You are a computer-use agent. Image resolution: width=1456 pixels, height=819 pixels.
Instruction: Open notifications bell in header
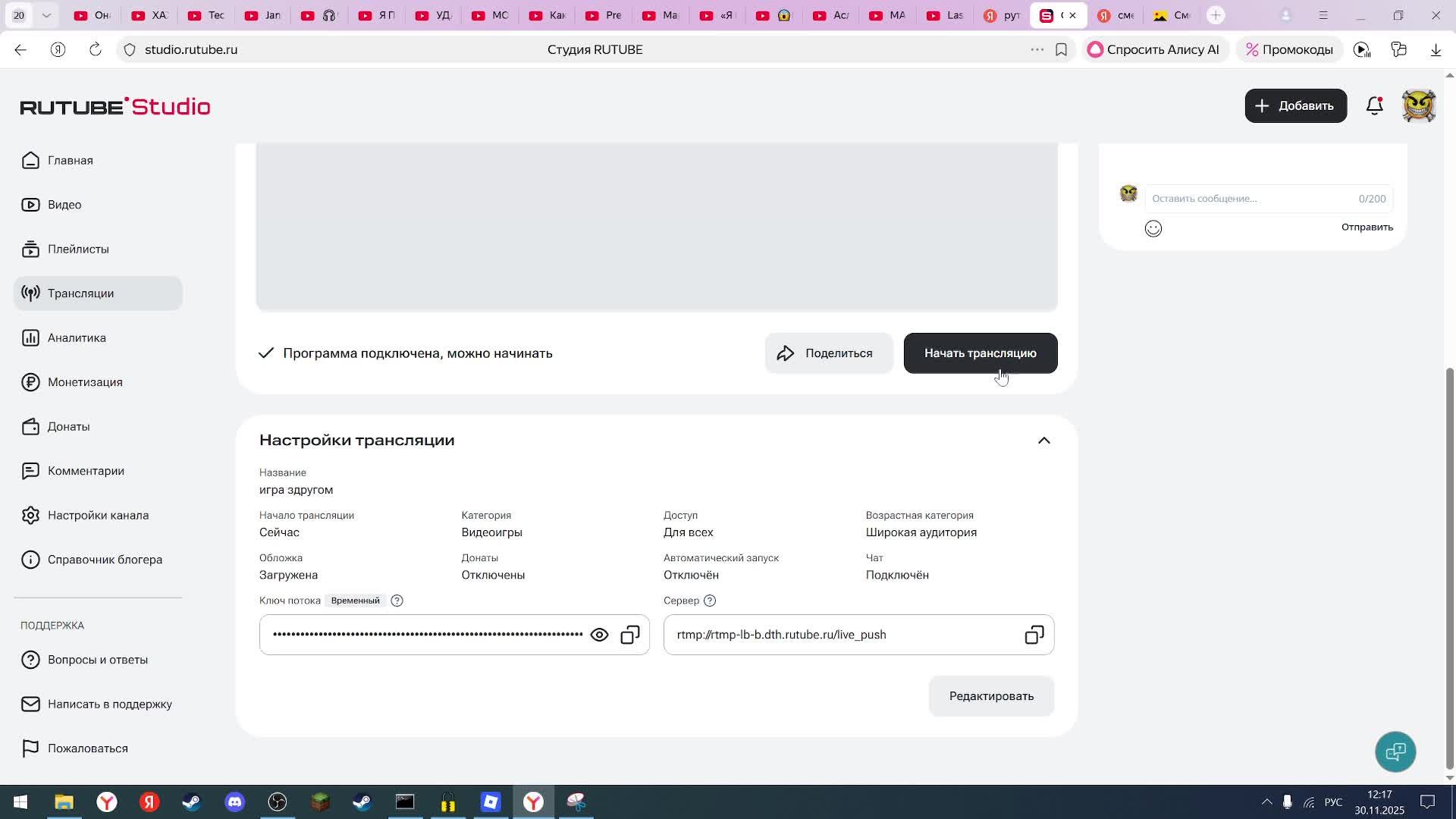[1374, 106]
